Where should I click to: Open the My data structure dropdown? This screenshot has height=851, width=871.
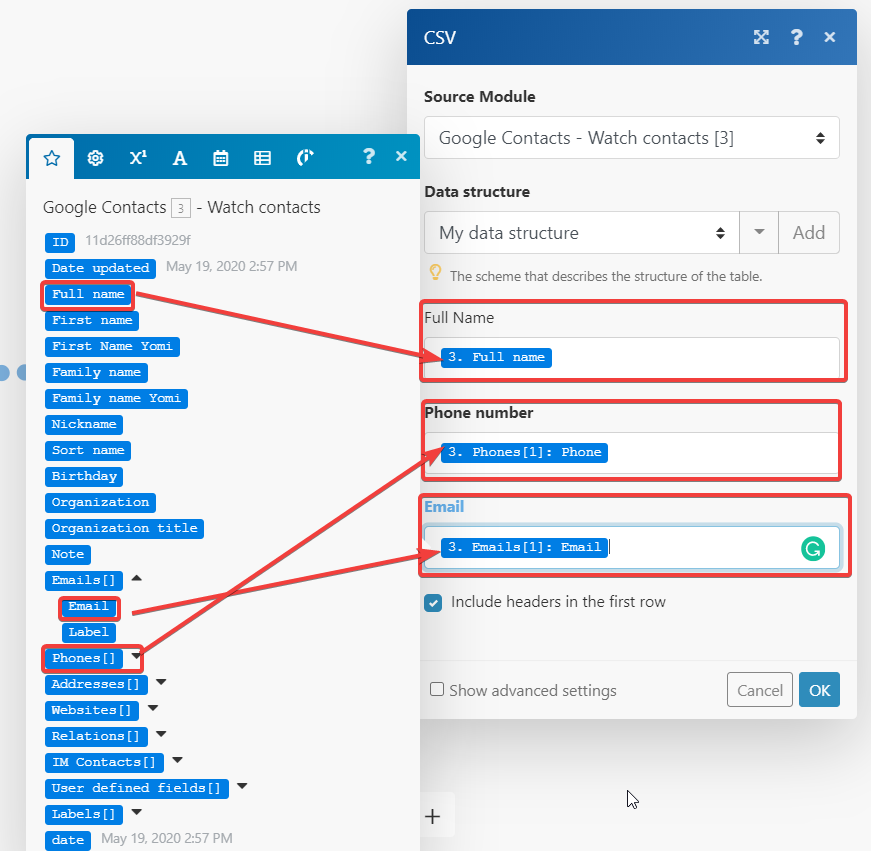(x=582, y=233)
